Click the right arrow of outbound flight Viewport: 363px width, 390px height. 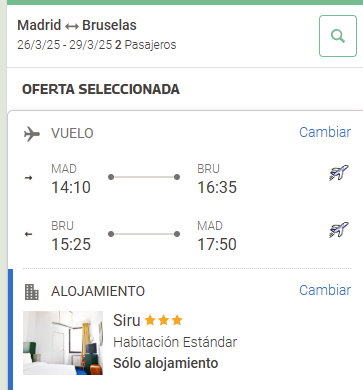click(29, 178)
